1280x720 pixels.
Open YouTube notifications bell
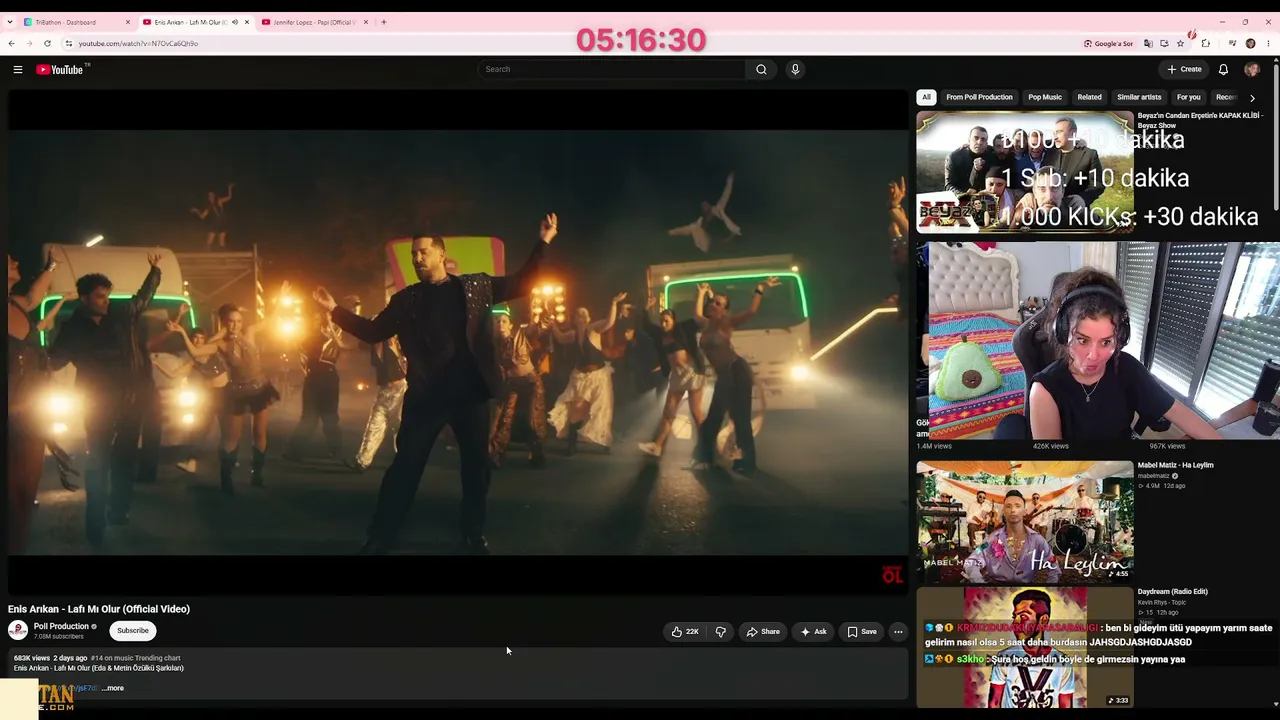(1223, 69)
